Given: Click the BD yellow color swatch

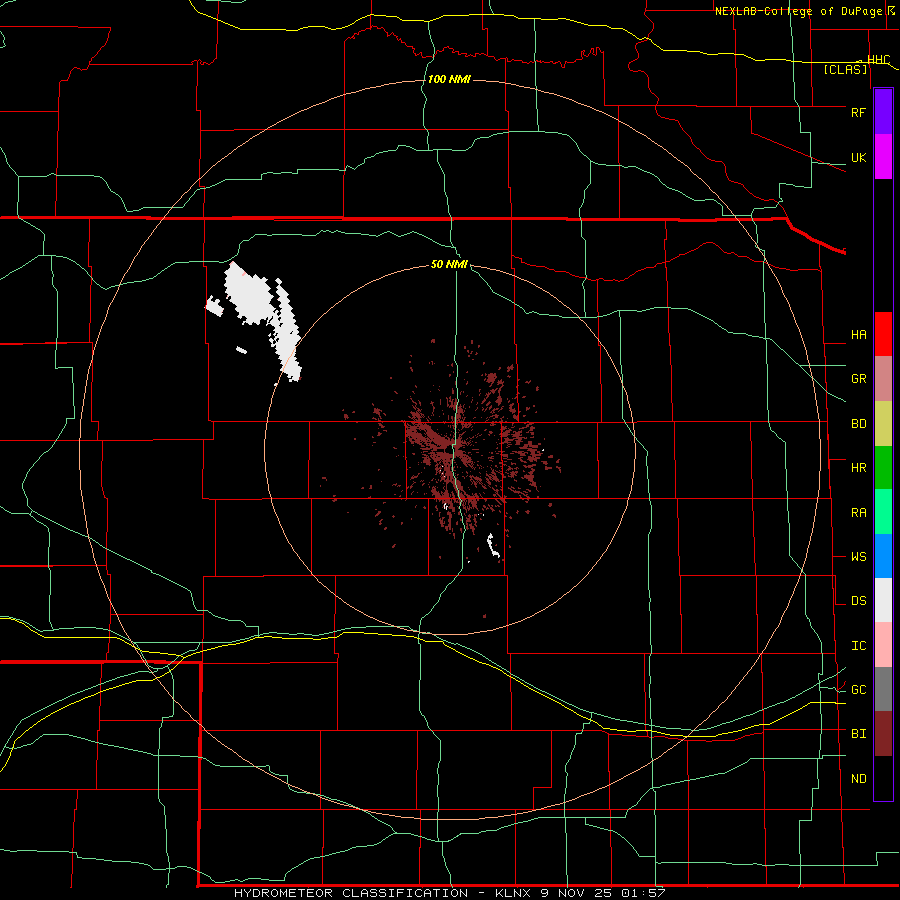Looking at the screenshot, I should 883,424.
